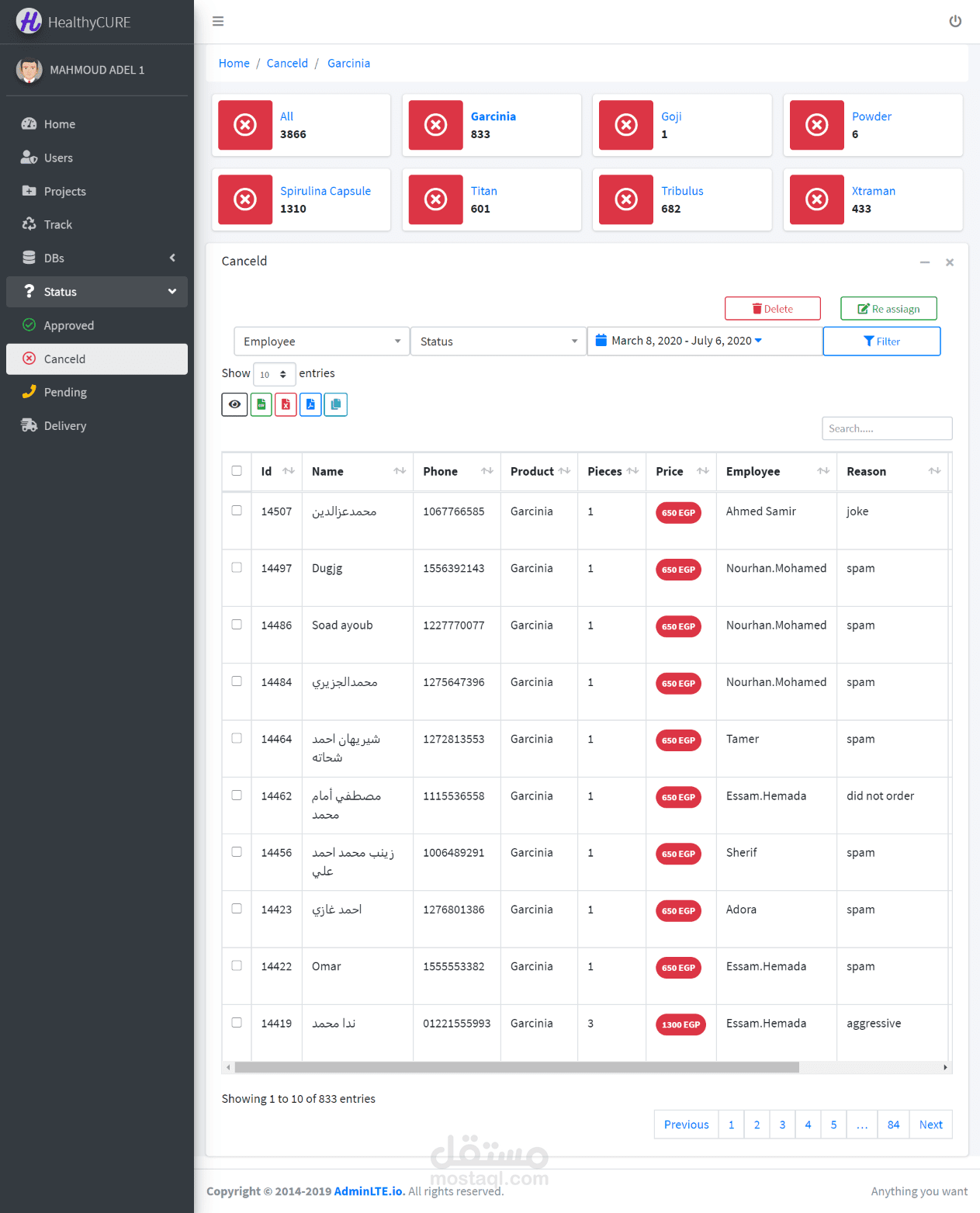Click Home breadcrumb link

click(x=234, y=64)
